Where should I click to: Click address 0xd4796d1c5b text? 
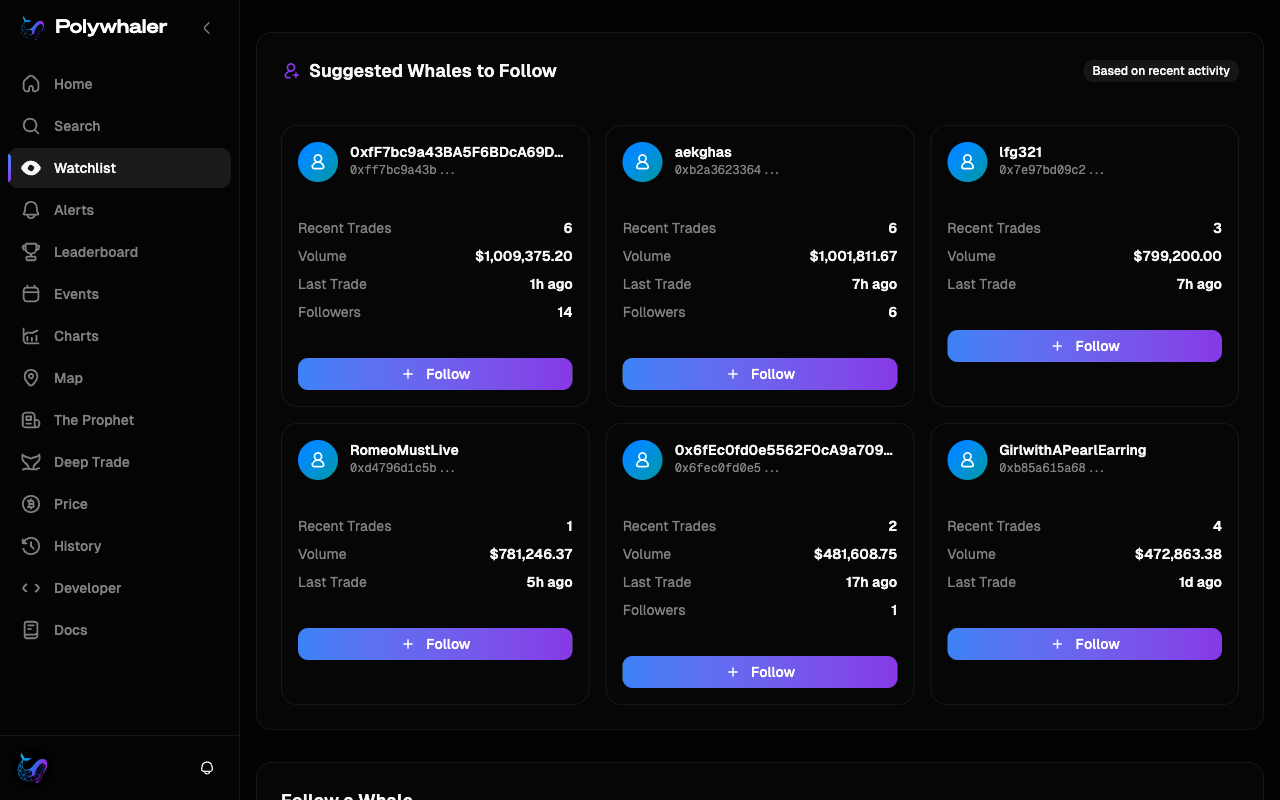point(402,468)
